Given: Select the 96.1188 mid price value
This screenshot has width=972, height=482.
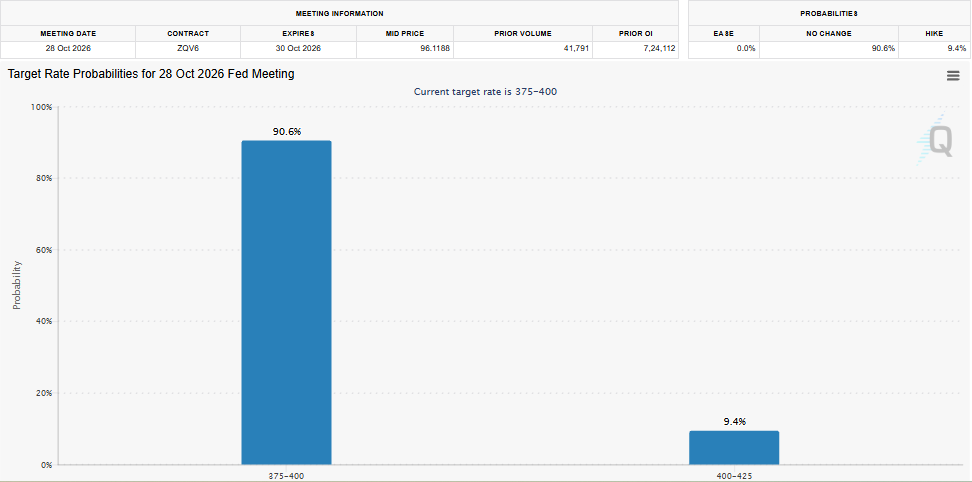Looking at the screenshot, I should pyautogui.click(x=433, y=48).
